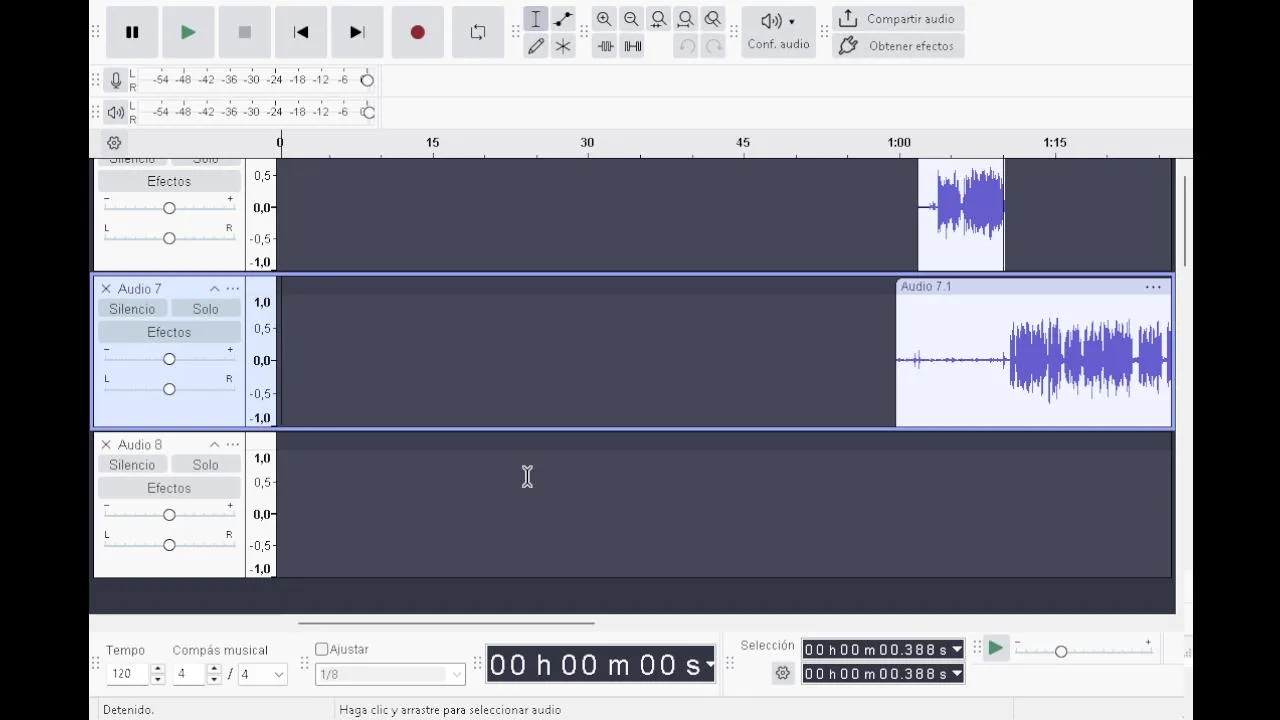1280x720 pixels.
Task: Click Play-at-speed green button
Action: click(995, 648)
